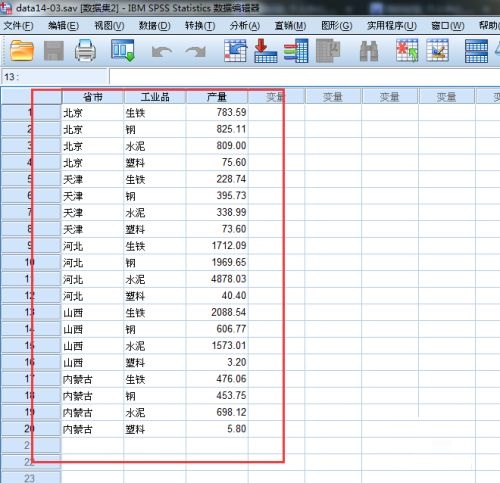500x483 pixels.
Task: Click 山西 cell in row 13
Action: (93, 313)
